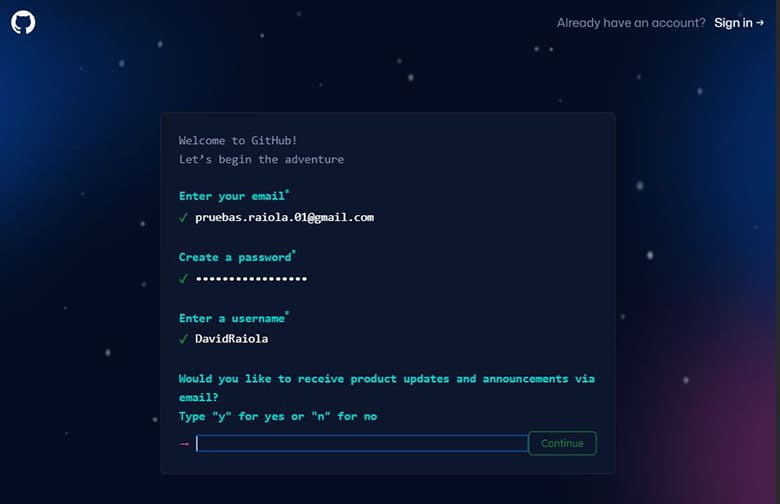Click the "Let's begin the adventure" text
The image size is (780, 504).
(x=261, y=159)
